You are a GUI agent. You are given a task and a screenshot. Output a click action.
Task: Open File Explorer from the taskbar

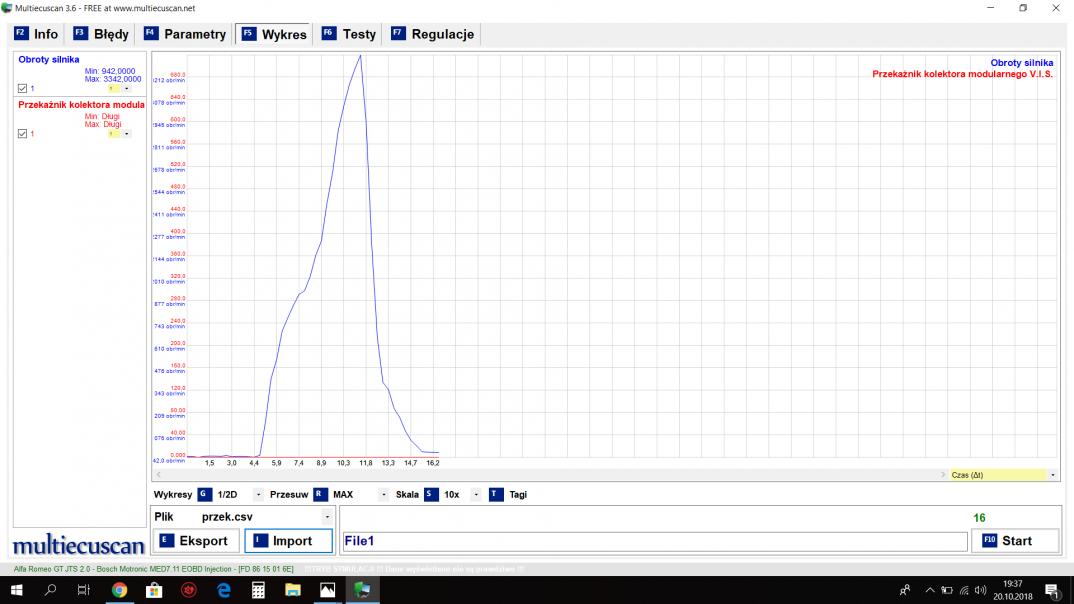[292, 590]
